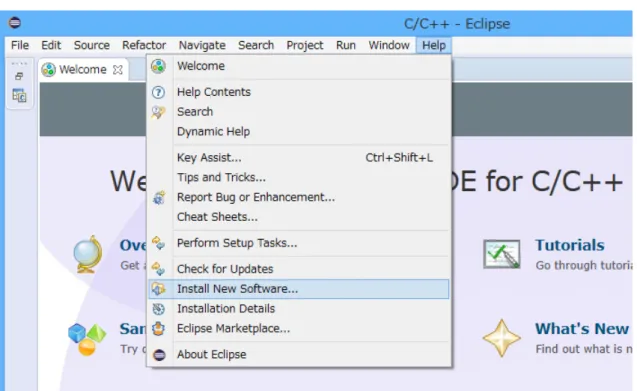The image size is (637, 391).
Task: Open the What's New link
Action: 582,329
